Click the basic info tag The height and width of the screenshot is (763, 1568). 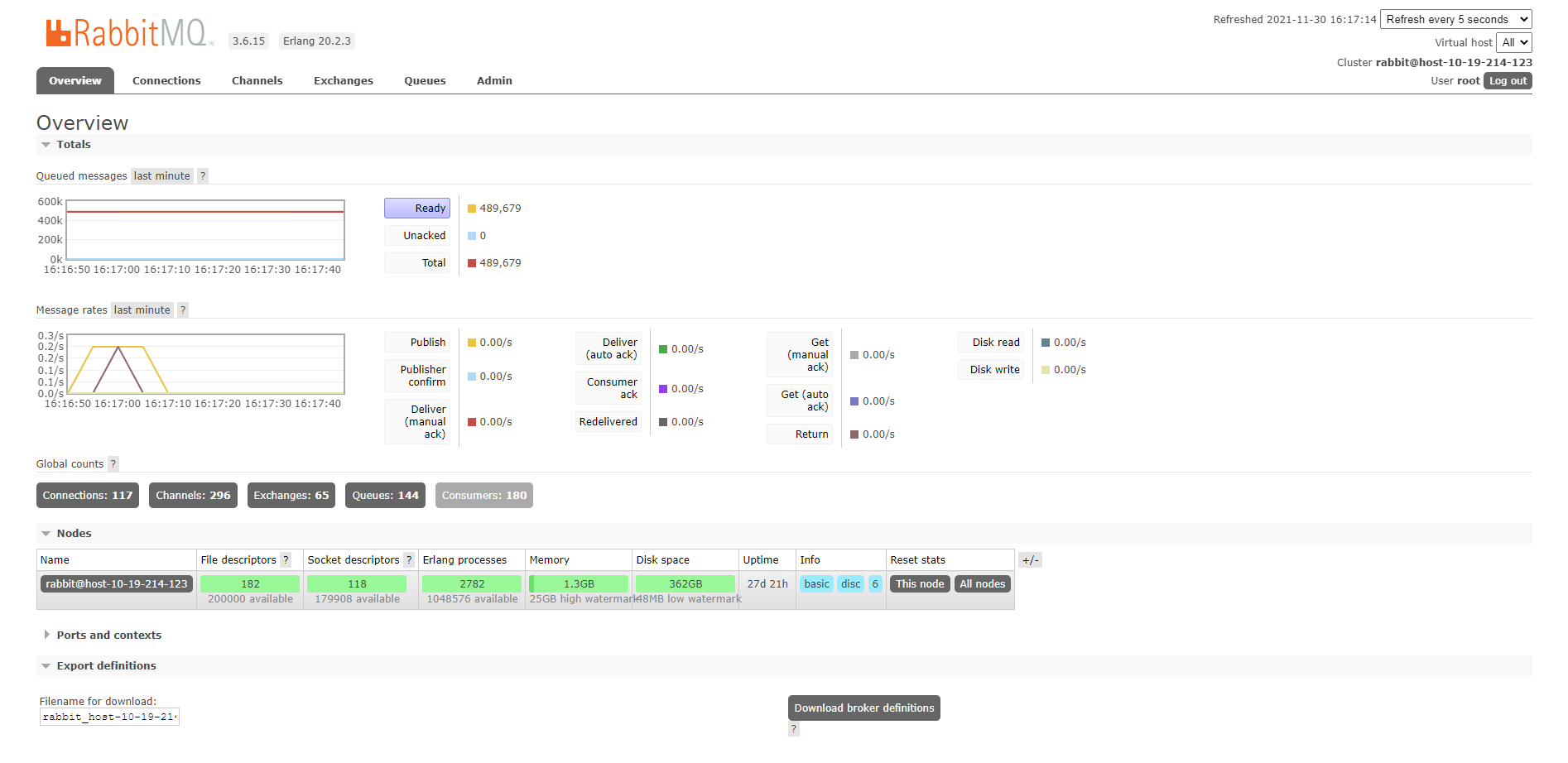816,584
